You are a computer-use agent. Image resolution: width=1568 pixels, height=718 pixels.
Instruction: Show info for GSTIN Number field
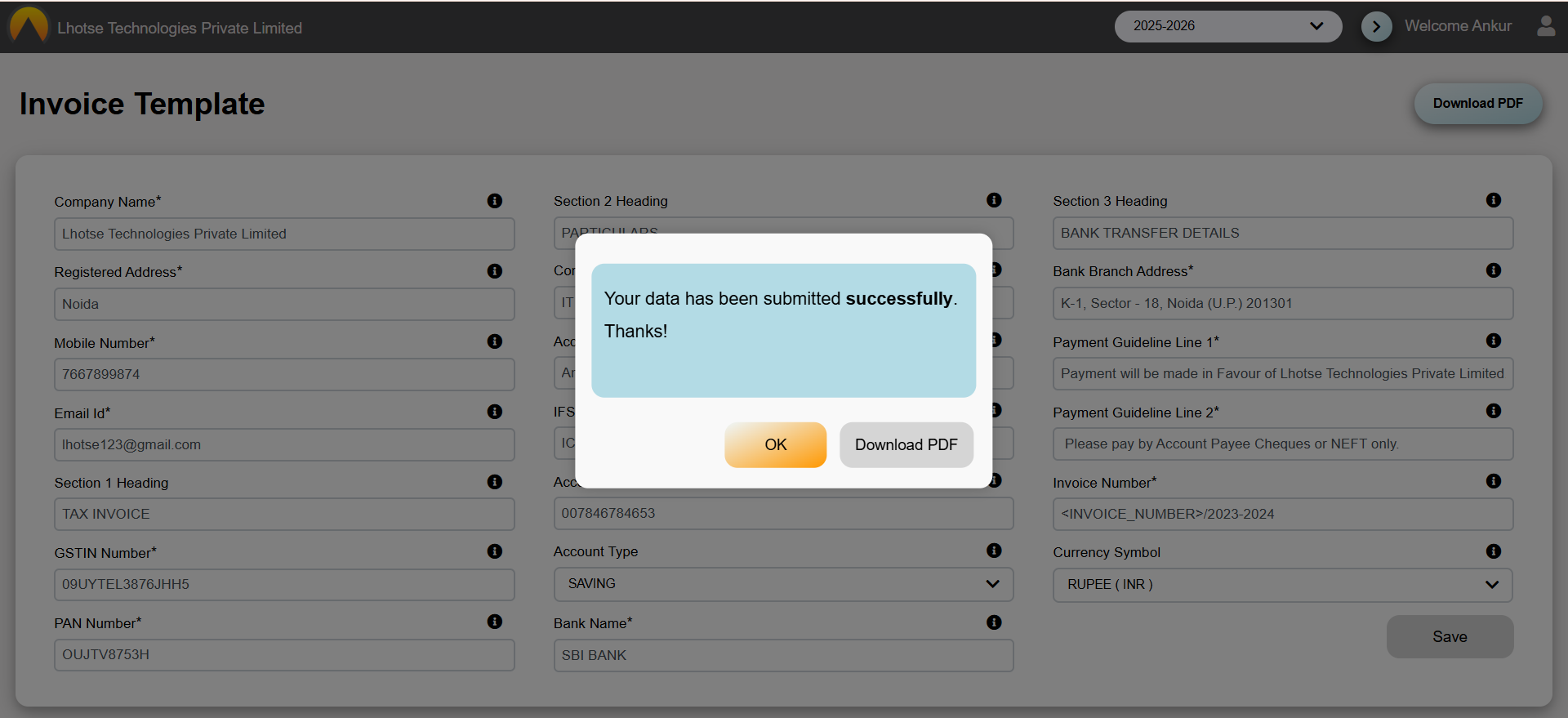[495, 551]
